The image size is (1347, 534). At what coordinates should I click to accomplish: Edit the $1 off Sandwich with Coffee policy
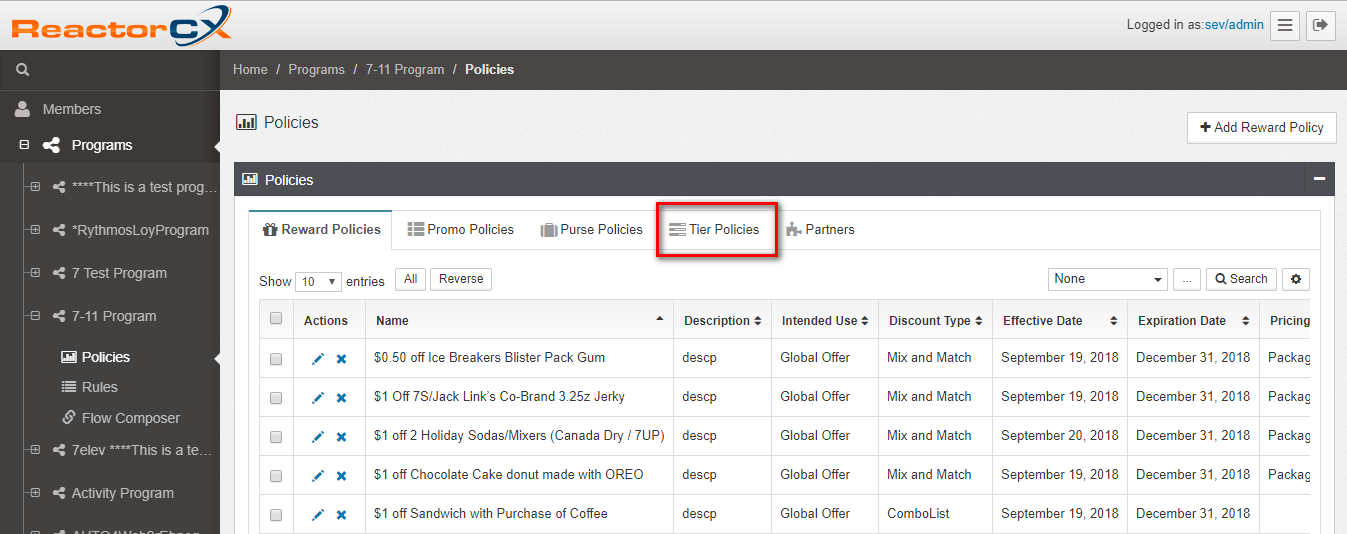coord(318,515)
